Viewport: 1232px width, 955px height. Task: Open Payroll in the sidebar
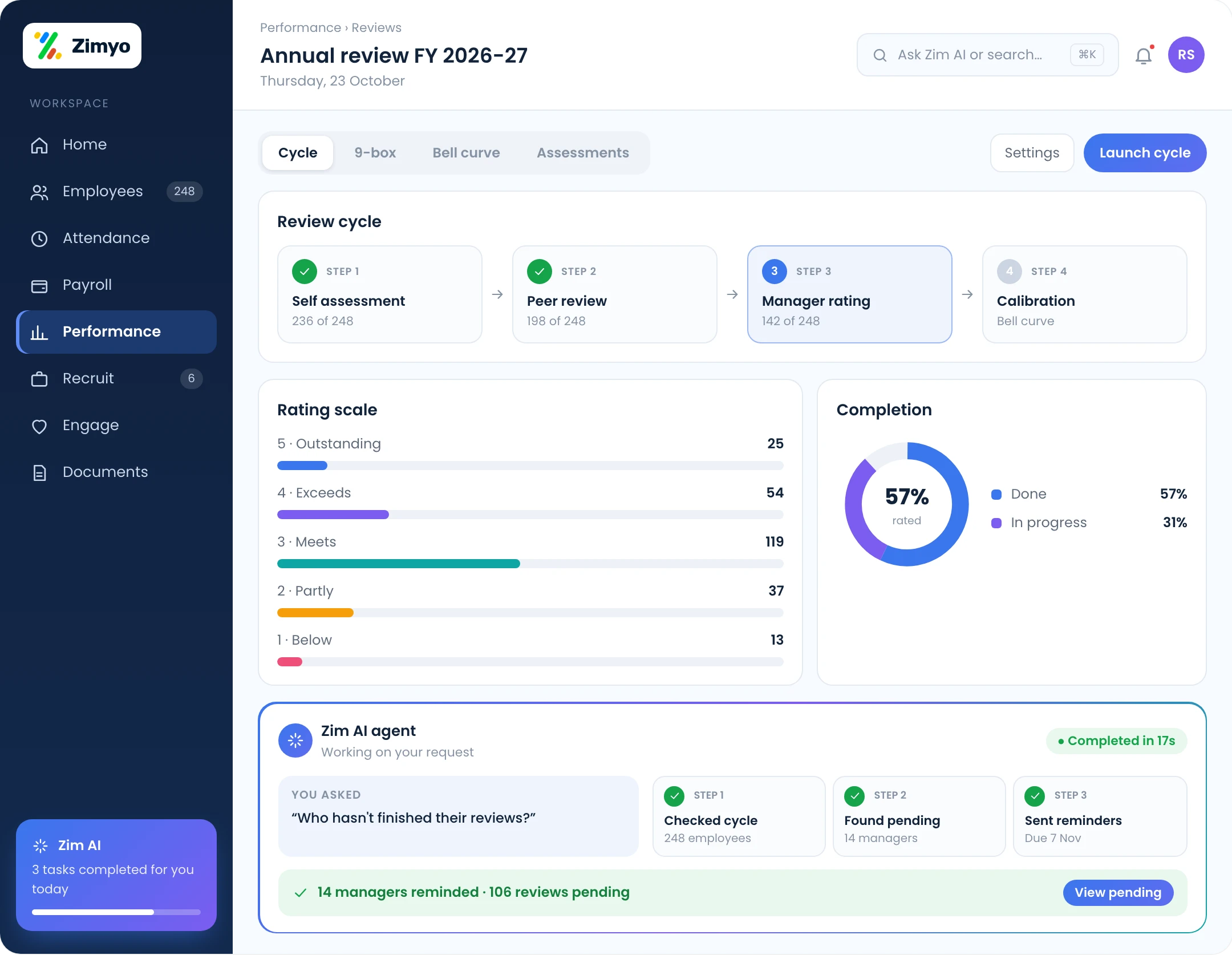tap(116, 285)
